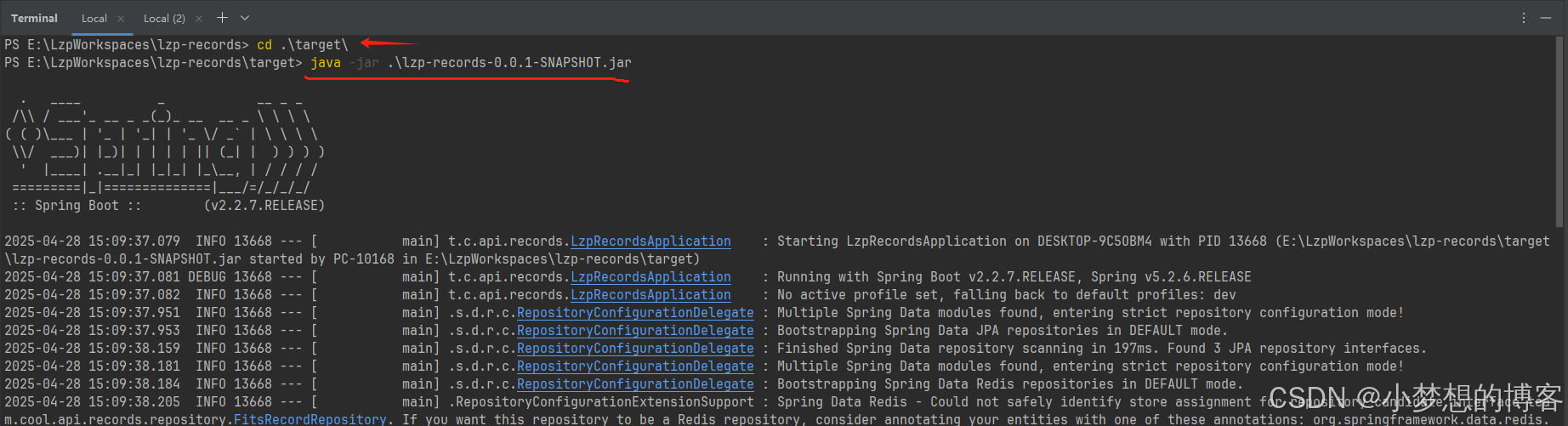
Task: Click the '(v2.2.7.RELEASE)' version text
Action: pyautogui.click(x=264, y=206)
